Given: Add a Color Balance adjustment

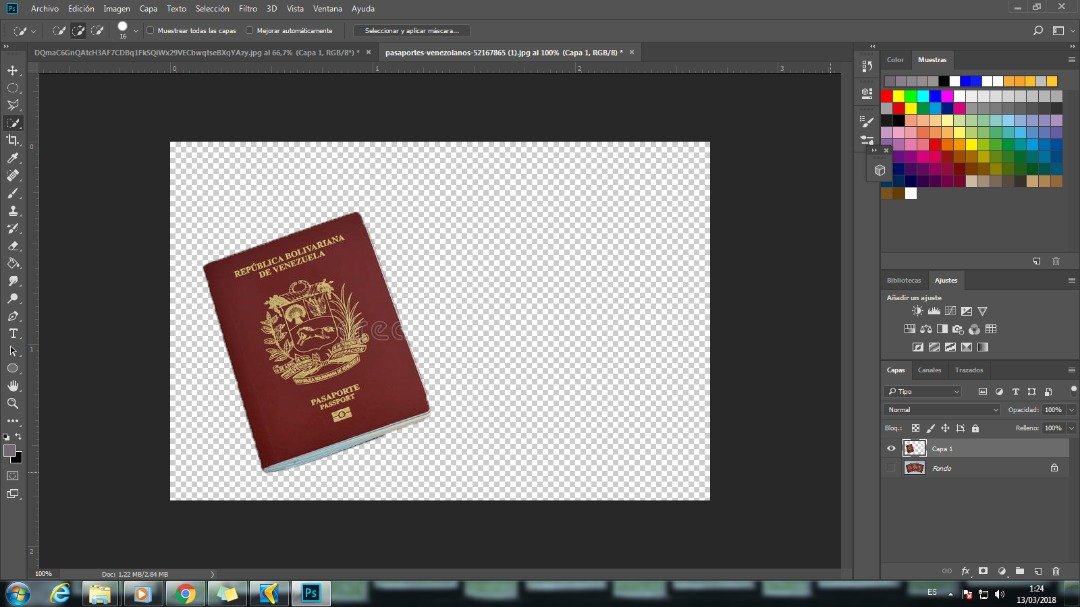Looking at the screenshot, I should [926, 329].
